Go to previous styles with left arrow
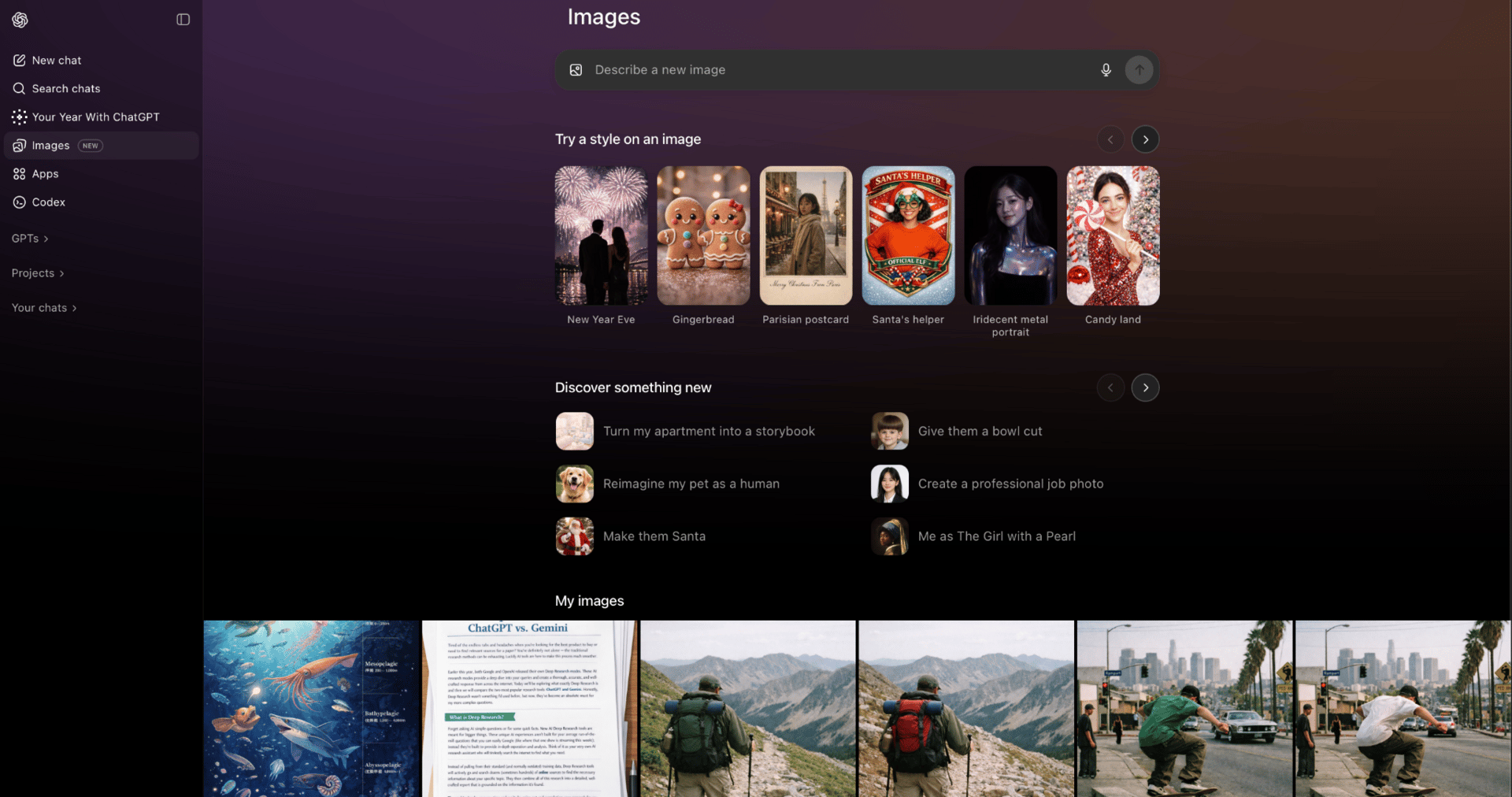This screenshot has height=797, width=1512. coord(1111,139)
